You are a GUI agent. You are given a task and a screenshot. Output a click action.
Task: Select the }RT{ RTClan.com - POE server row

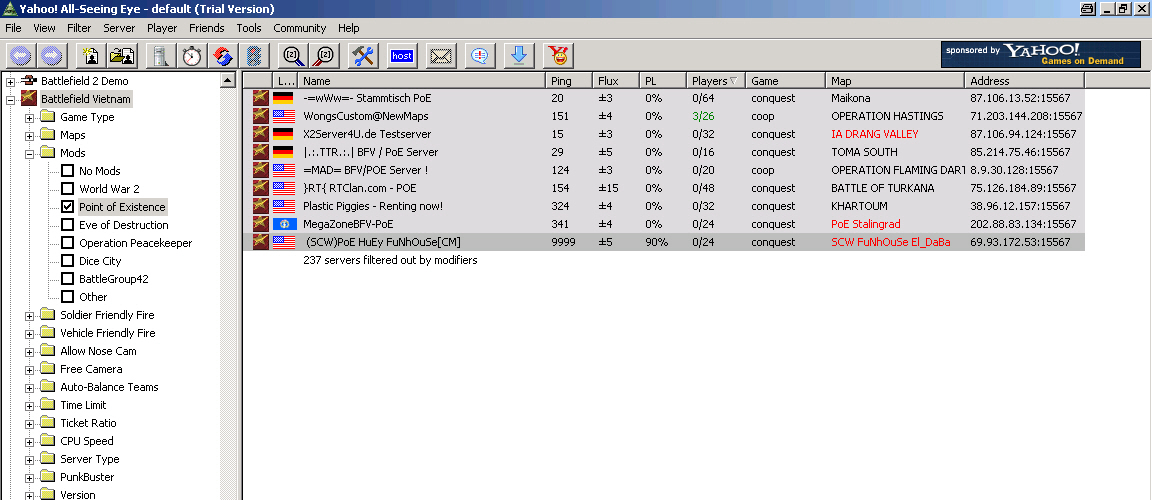pyautogui.click(x=663, y=188)
